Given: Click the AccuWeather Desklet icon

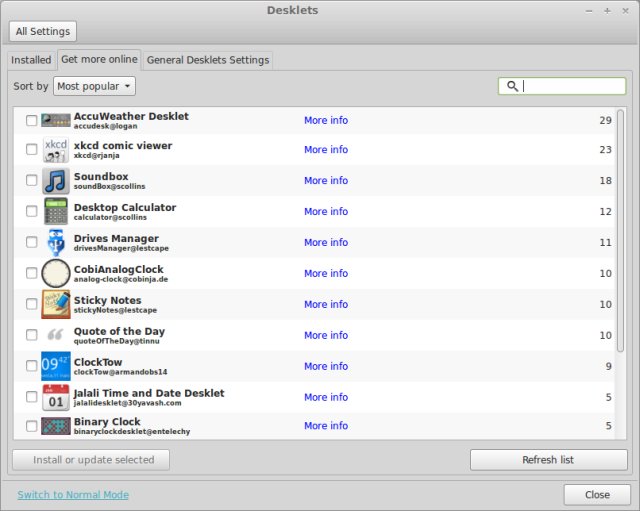Looking at the screenshot, I should click(56, 120).
